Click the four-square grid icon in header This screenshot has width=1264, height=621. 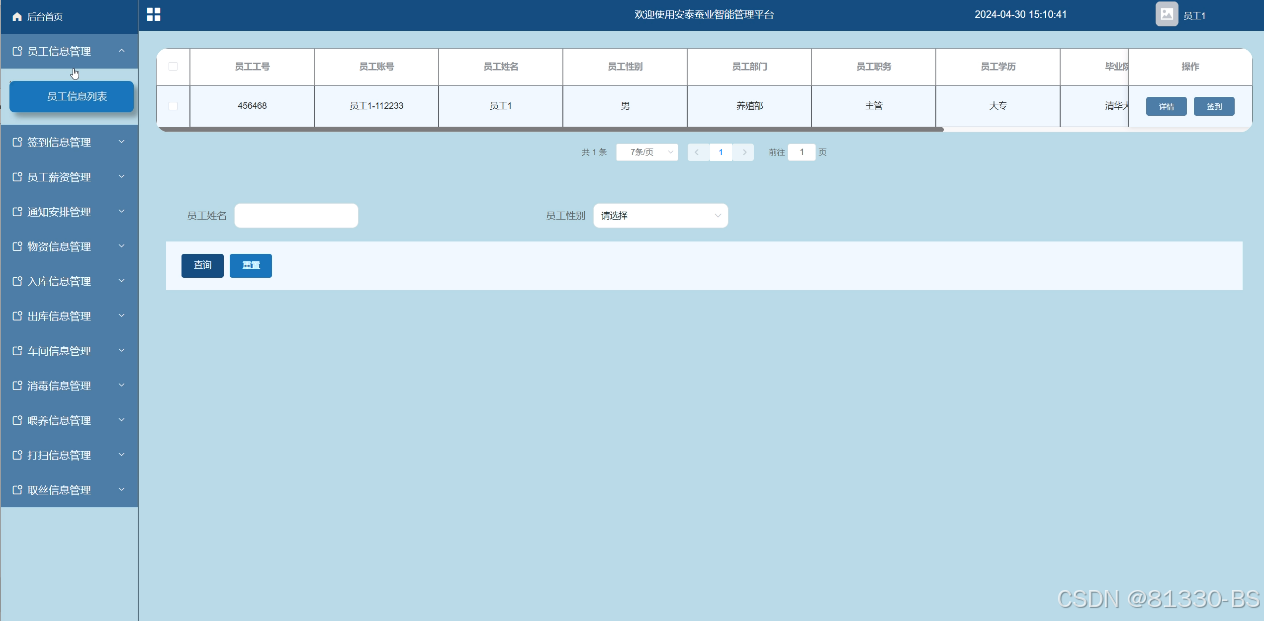153,14
